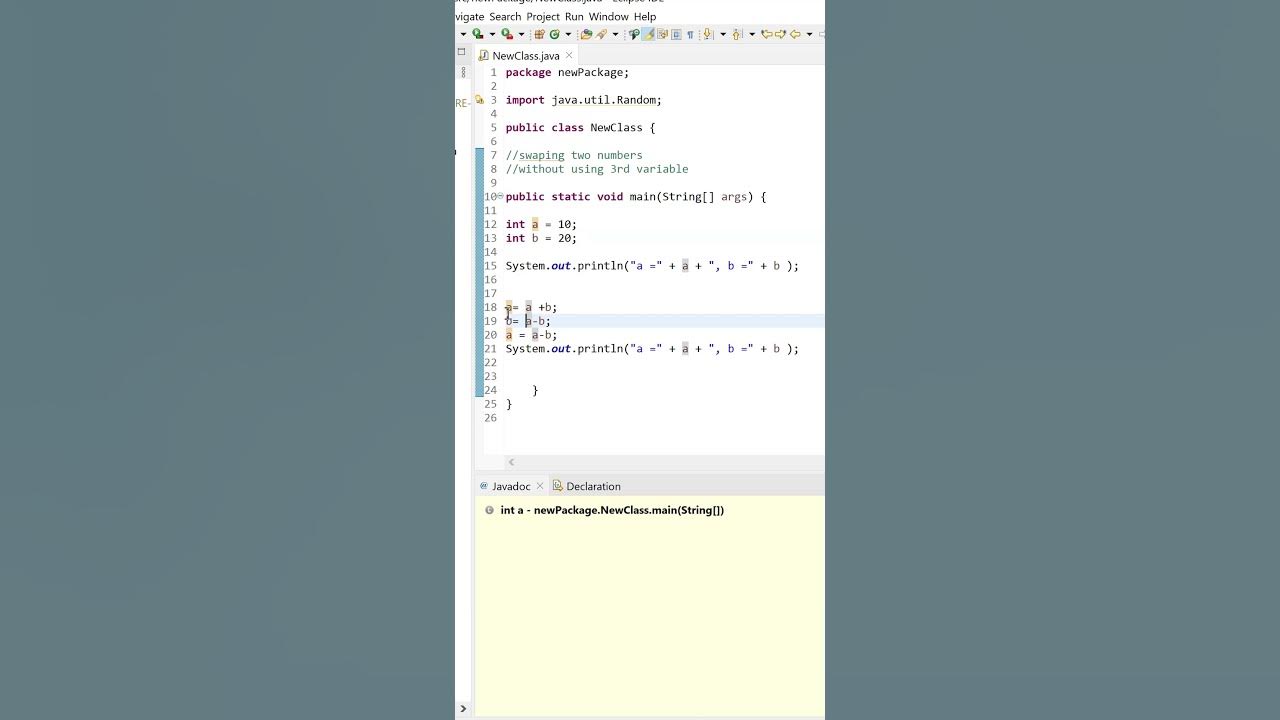Click the 'int a = 10;' line
The width and height of the screenshot is (1280, 720).
[x=541, y=224]
